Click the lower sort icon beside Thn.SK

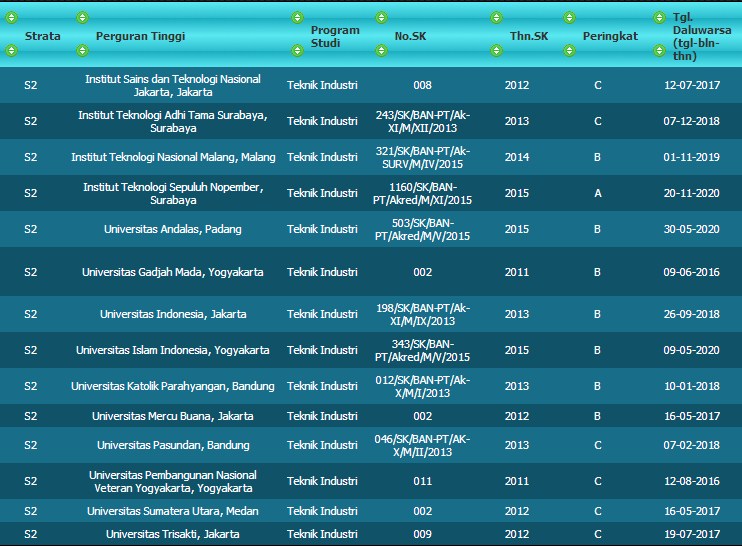click(496, 50)
